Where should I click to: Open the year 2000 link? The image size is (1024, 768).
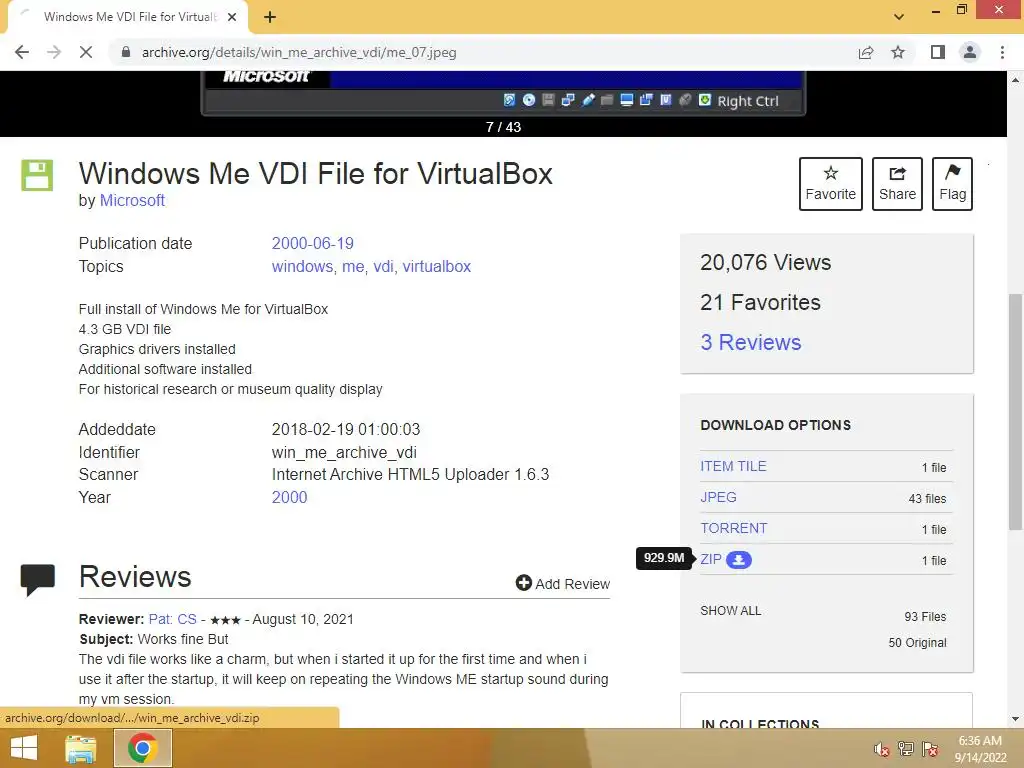coord(289,498)
